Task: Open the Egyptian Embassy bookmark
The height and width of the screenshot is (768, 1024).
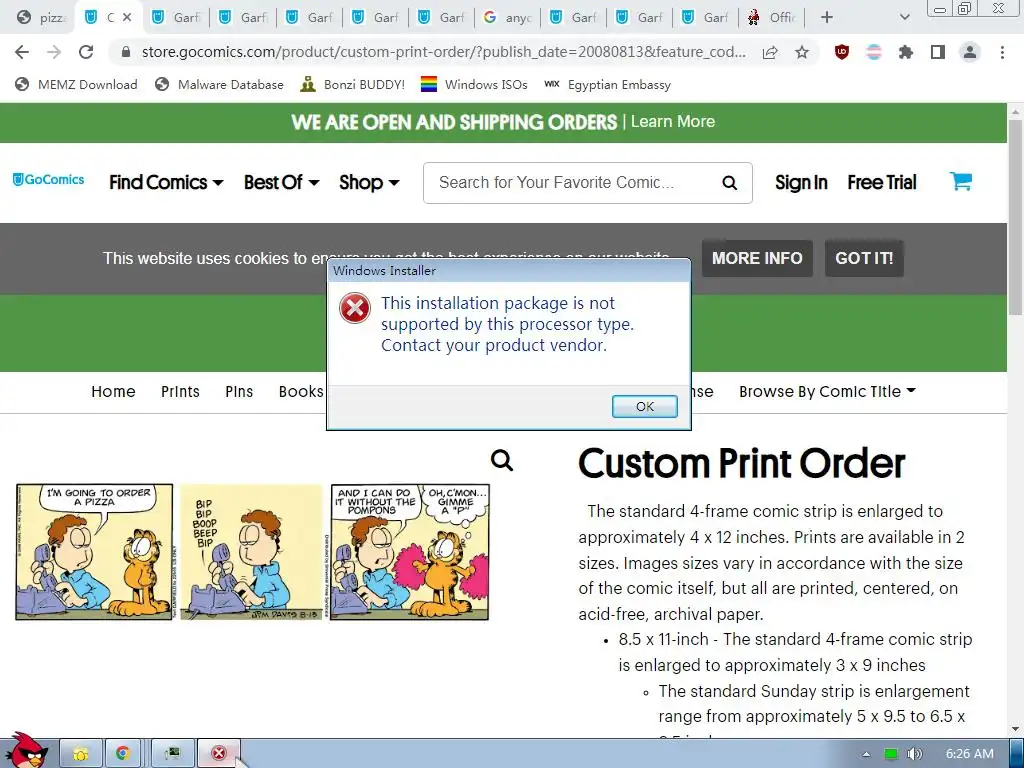Action: click(x=607, y=84)
